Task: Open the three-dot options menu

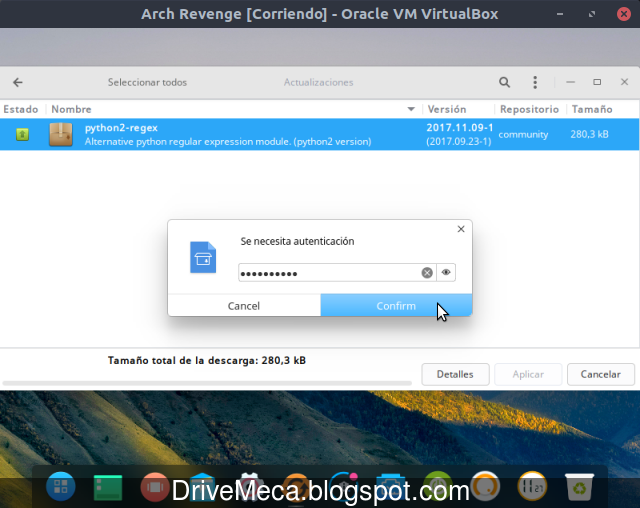Action: tap(535, 82)
